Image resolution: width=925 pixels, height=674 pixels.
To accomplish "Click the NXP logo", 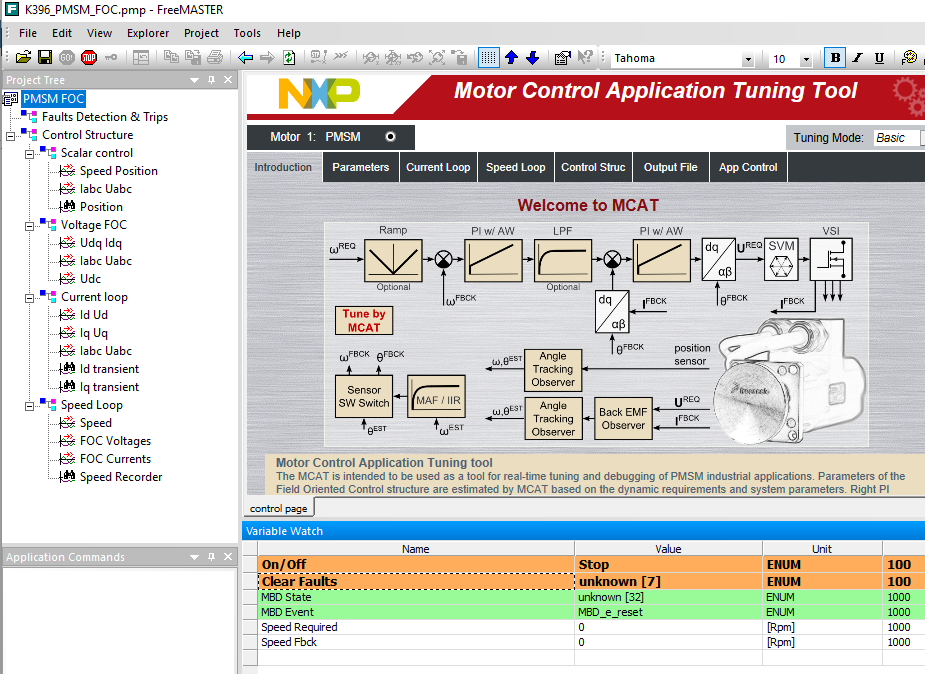I will coord(319,93).
